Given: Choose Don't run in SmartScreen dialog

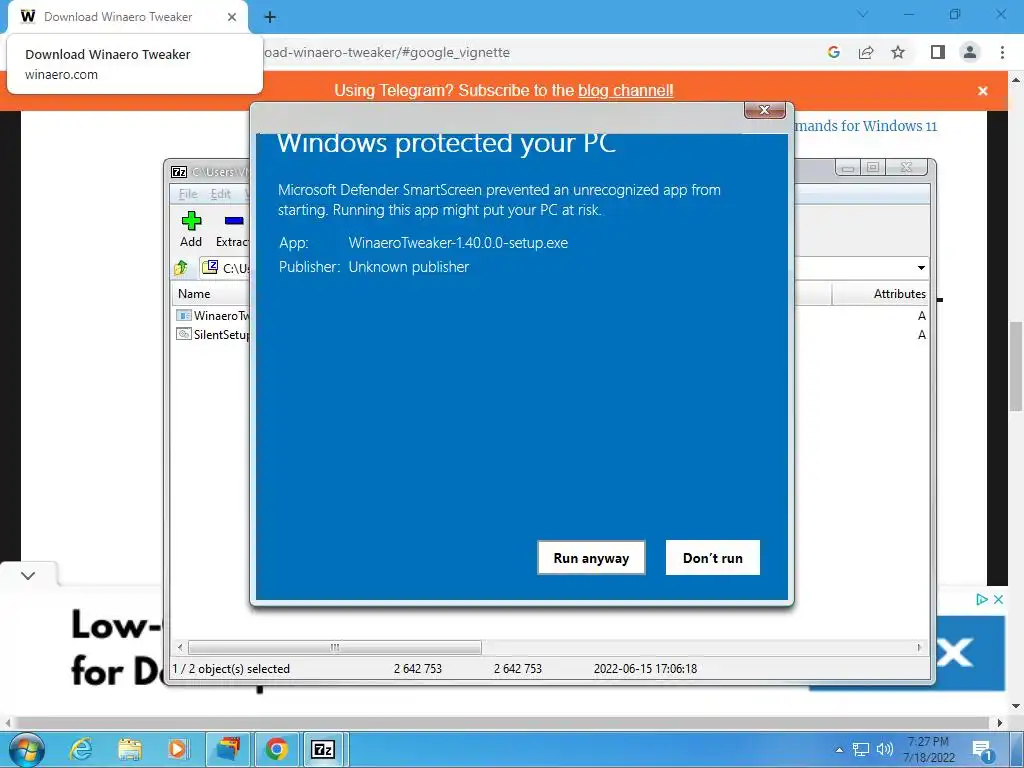Looking at the screenshot, I should pyautogui.click(x=712, y=558).
